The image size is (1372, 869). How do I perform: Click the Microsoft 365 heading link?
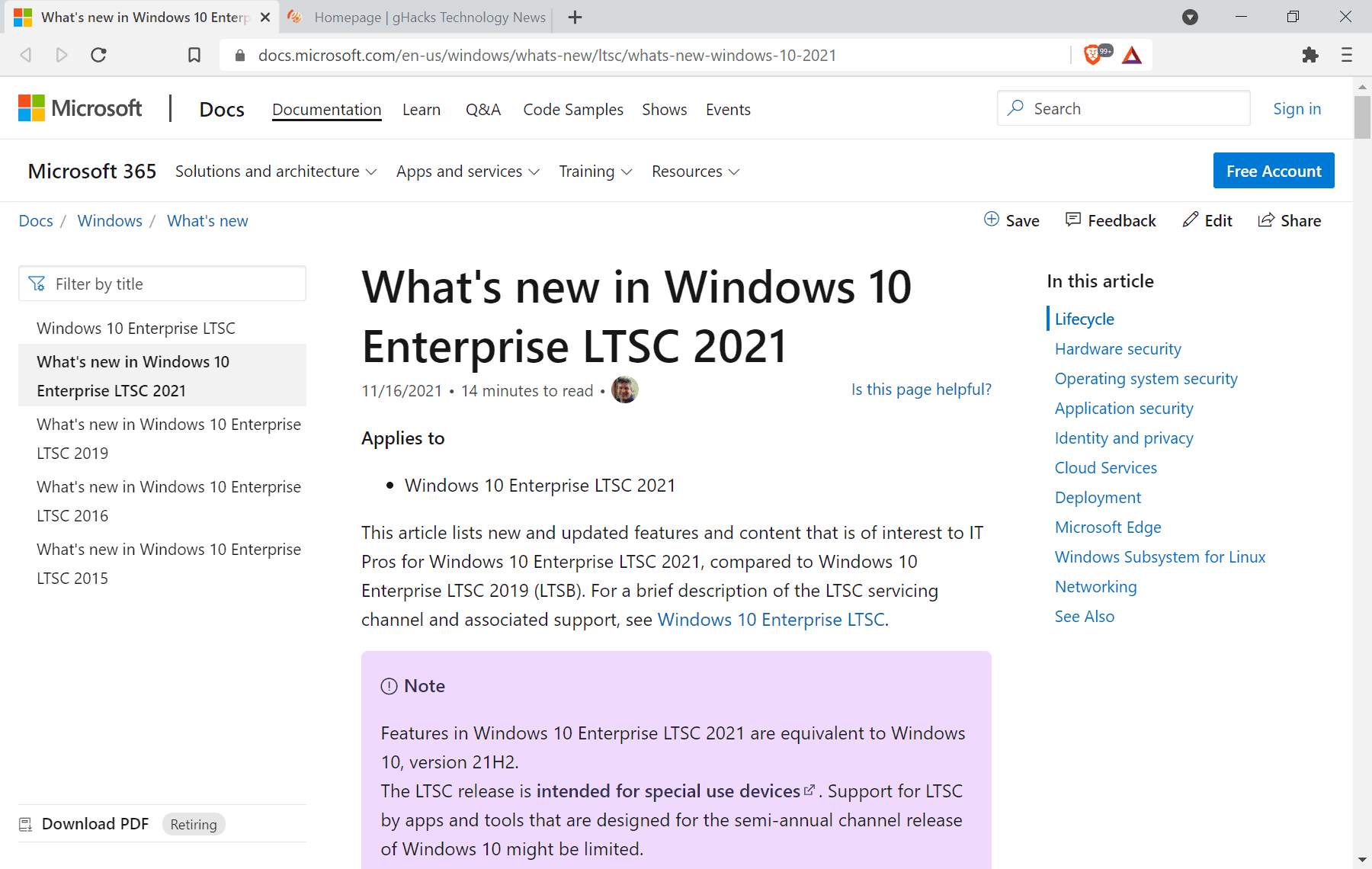[92, 171]
